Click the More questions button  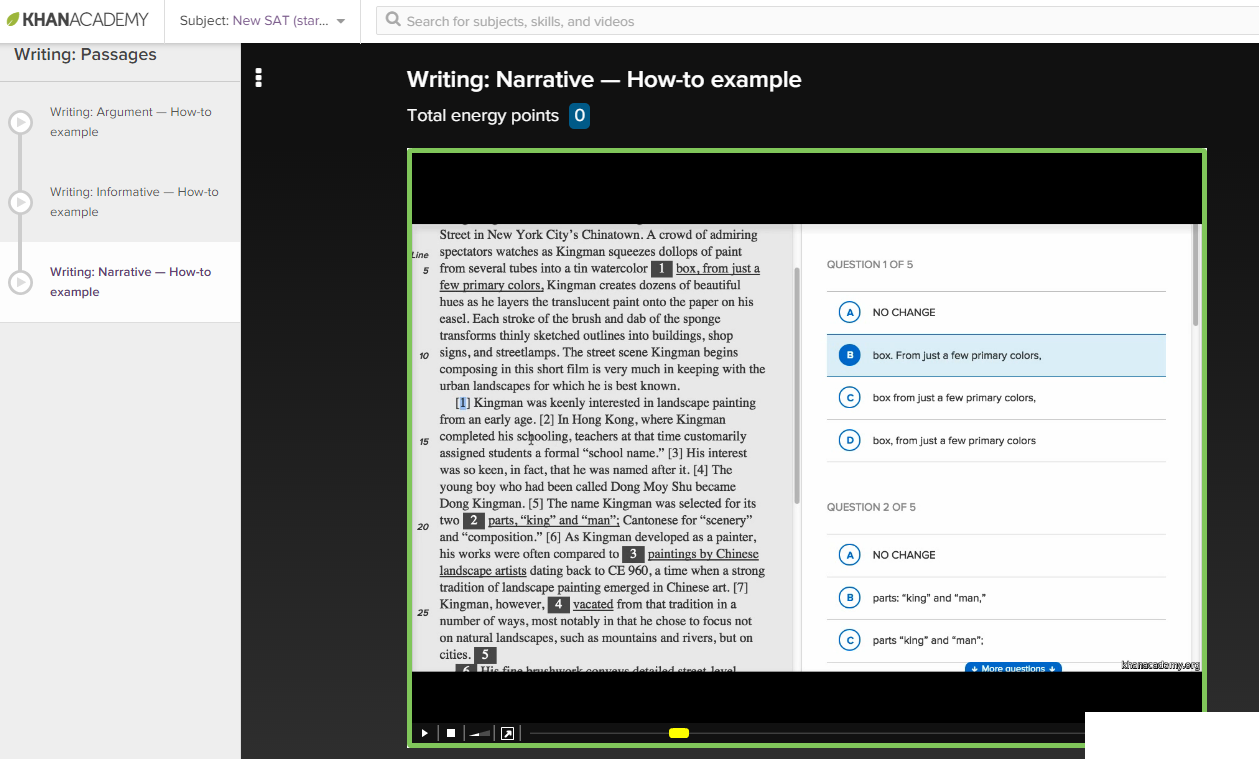tap(1013, 668)
